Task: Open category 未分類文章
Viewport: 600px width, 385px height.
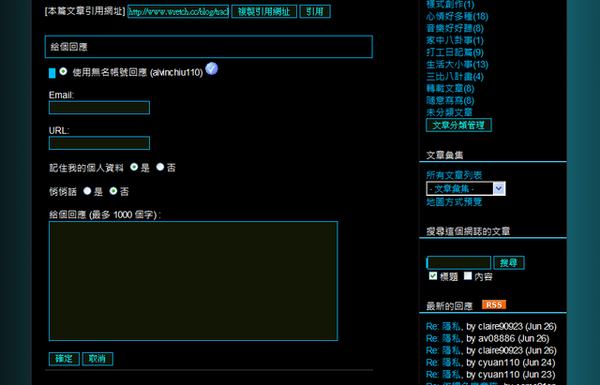Action: [x=450, y=112]
